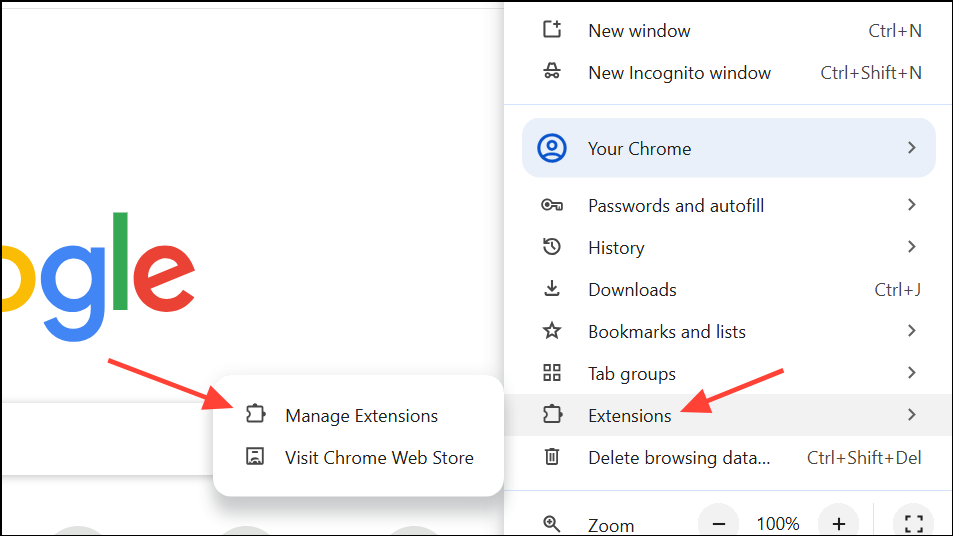
Task: Click the History clock icon
Action: (552, 247)
